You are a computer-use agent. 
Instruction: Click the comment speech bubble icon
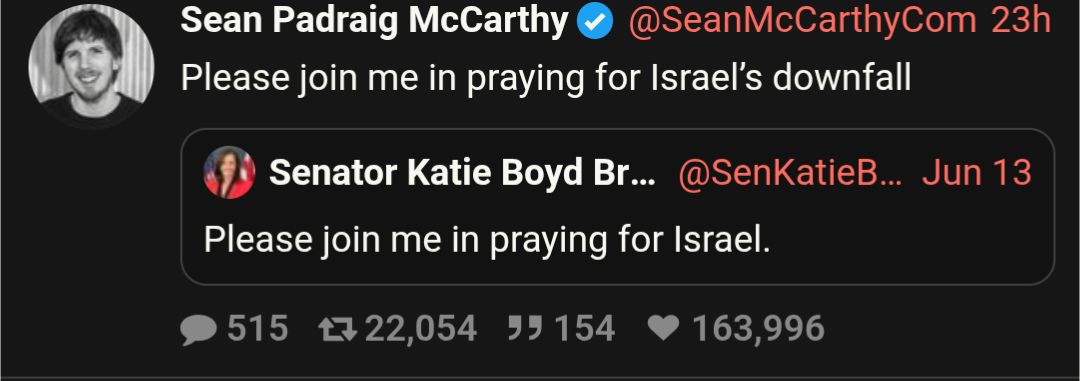199,329
